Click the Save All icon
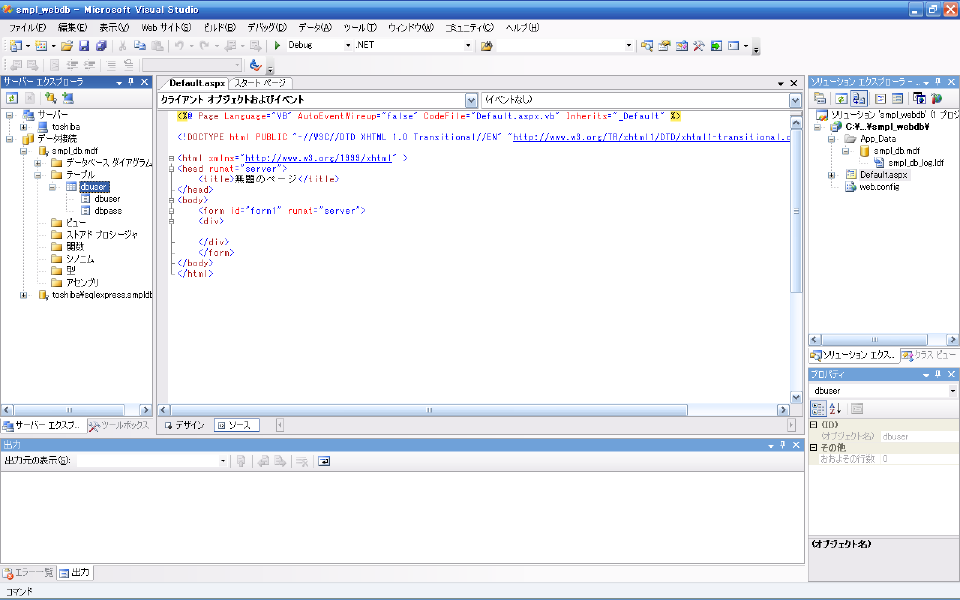This screenshot has width=960, height=600. pos(102,46)
